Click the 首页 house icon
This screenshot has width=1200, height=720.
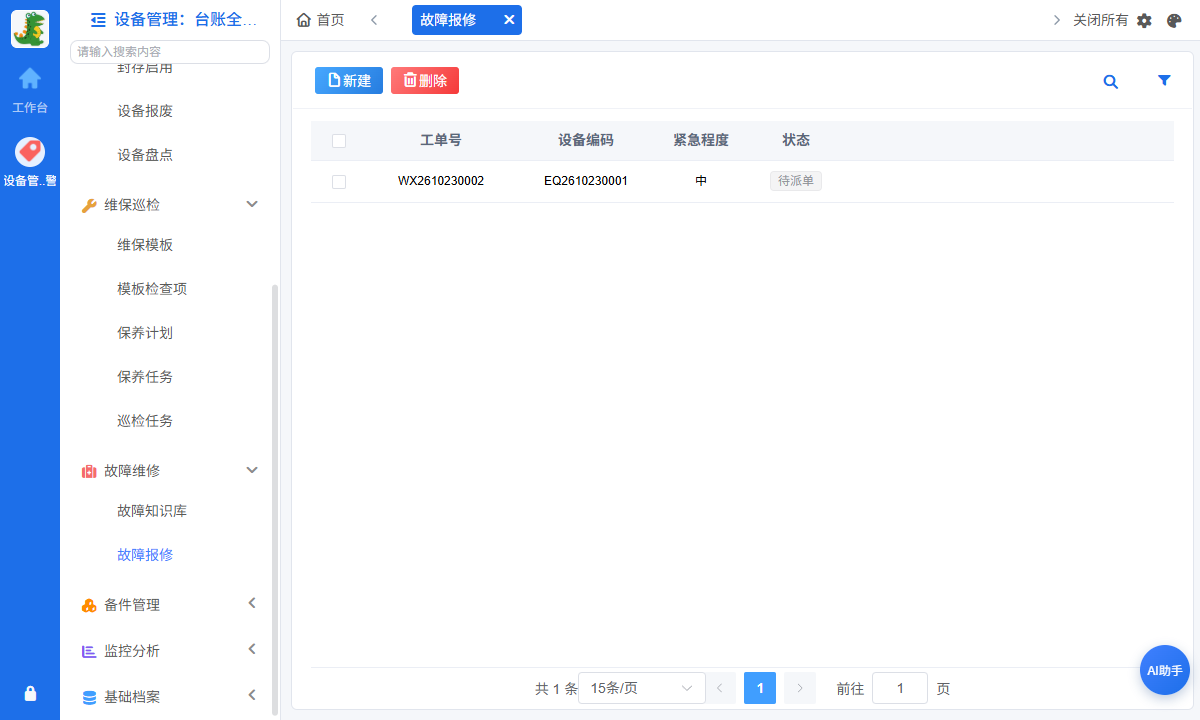(304, 20)
